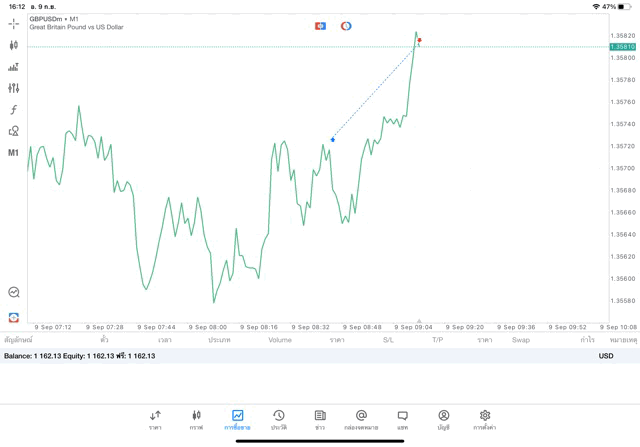The image size is (640, 447).
Task: Open the drawing objects shapes icon
Action: (14, 131)
